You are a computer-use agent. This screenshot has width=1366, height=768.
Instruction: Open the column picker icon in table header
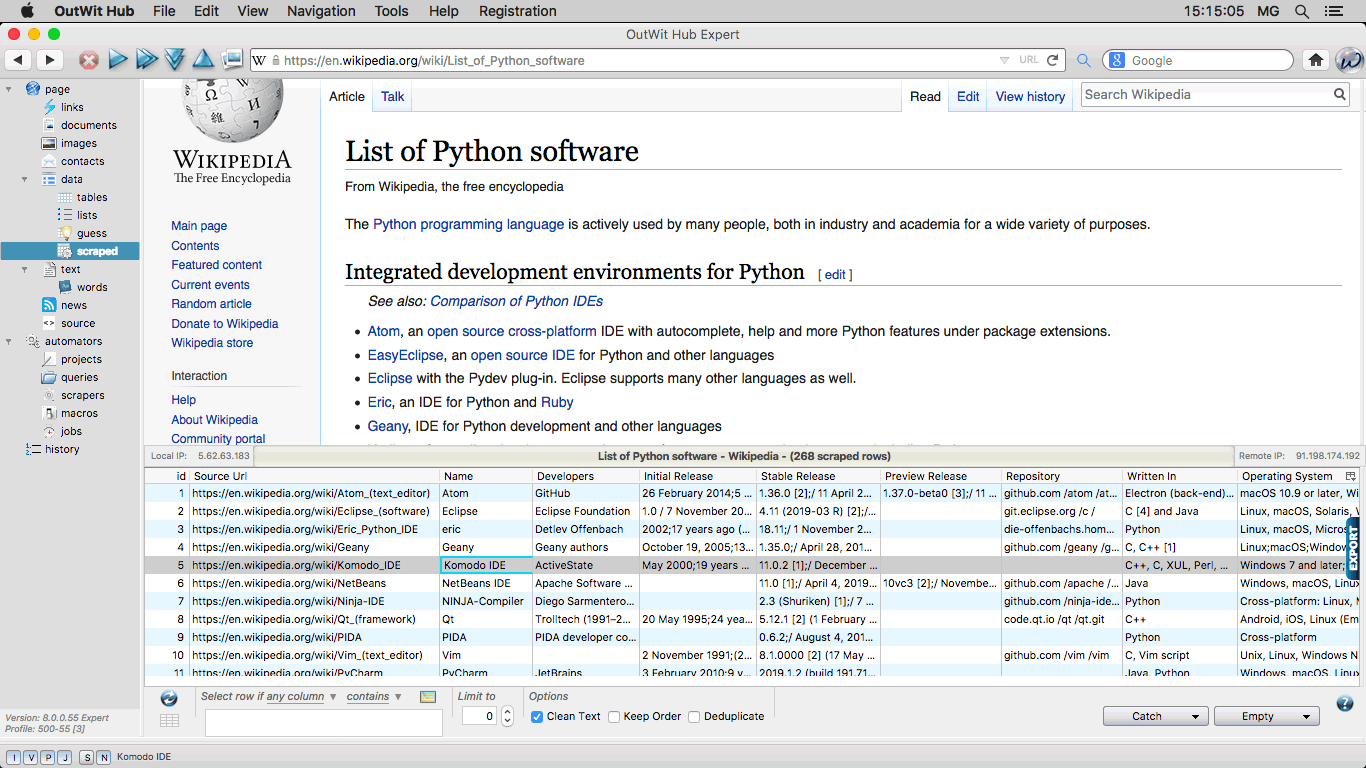pos(1351,476)
